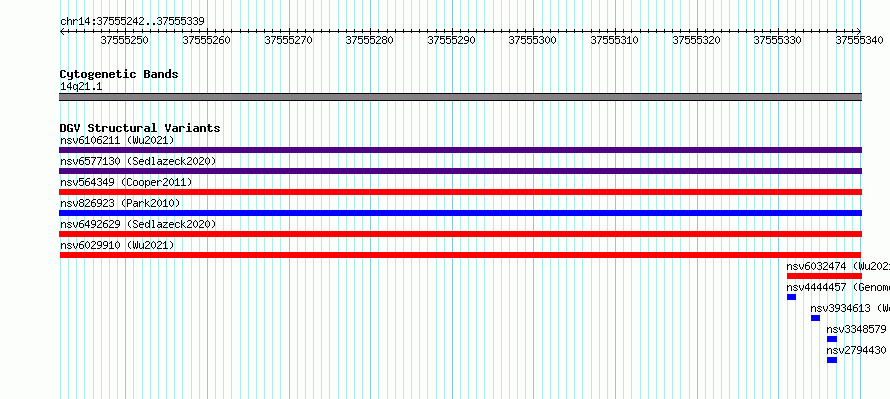Click ruler position 37555330
The image size is (890, 399).
(778, 40)
